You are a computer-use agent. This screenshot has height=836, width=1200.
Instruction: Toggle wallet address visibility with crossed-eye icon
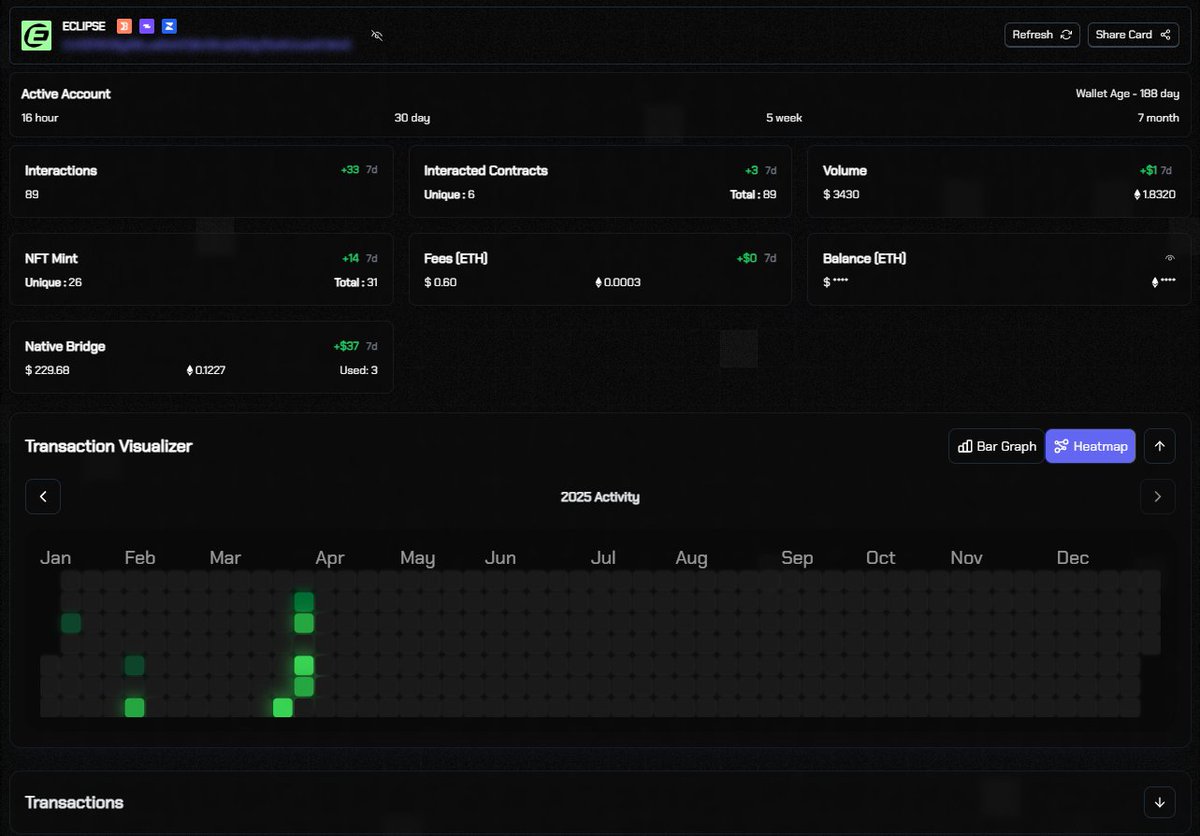377,35
